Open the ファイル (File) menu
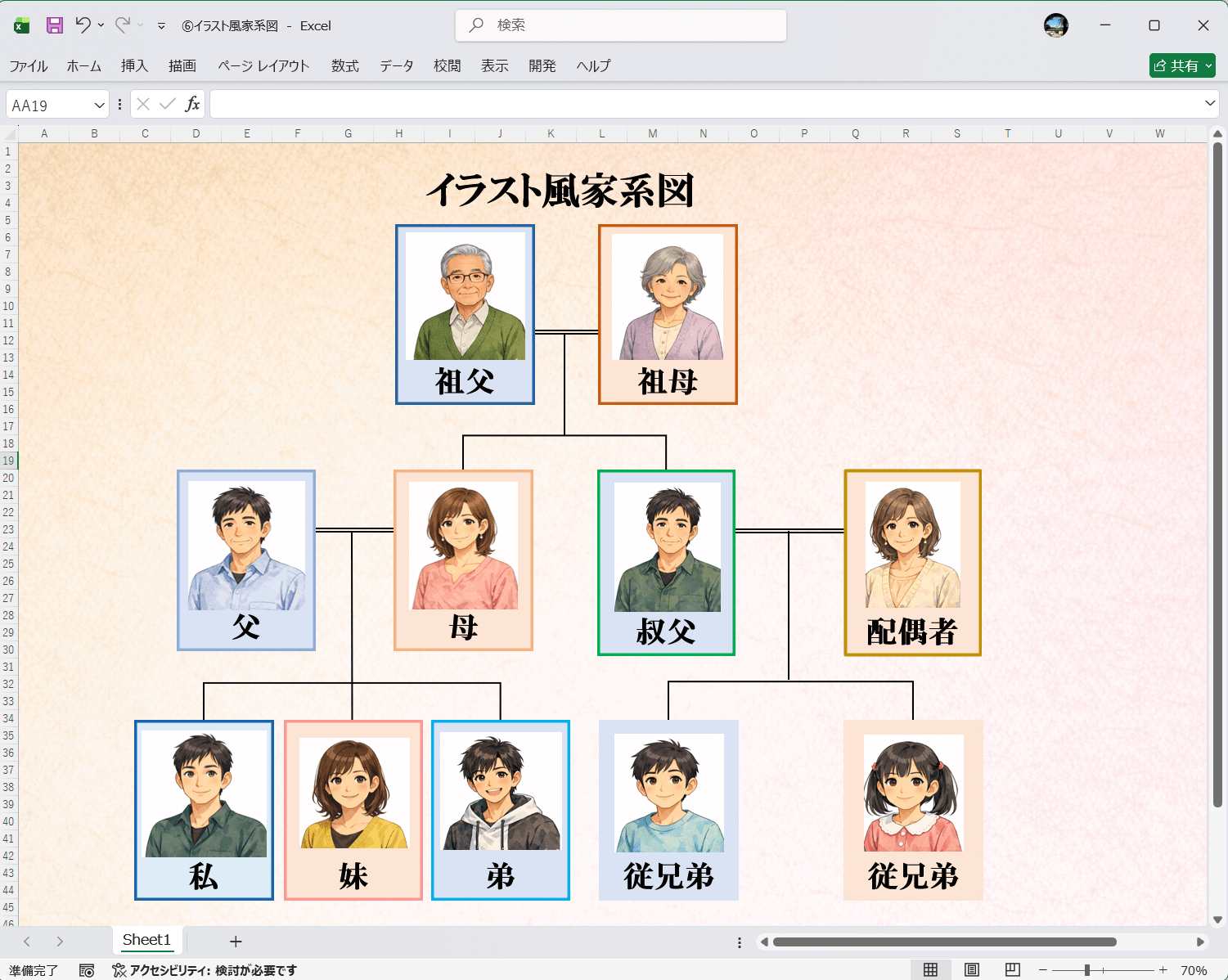 [28, 65]
